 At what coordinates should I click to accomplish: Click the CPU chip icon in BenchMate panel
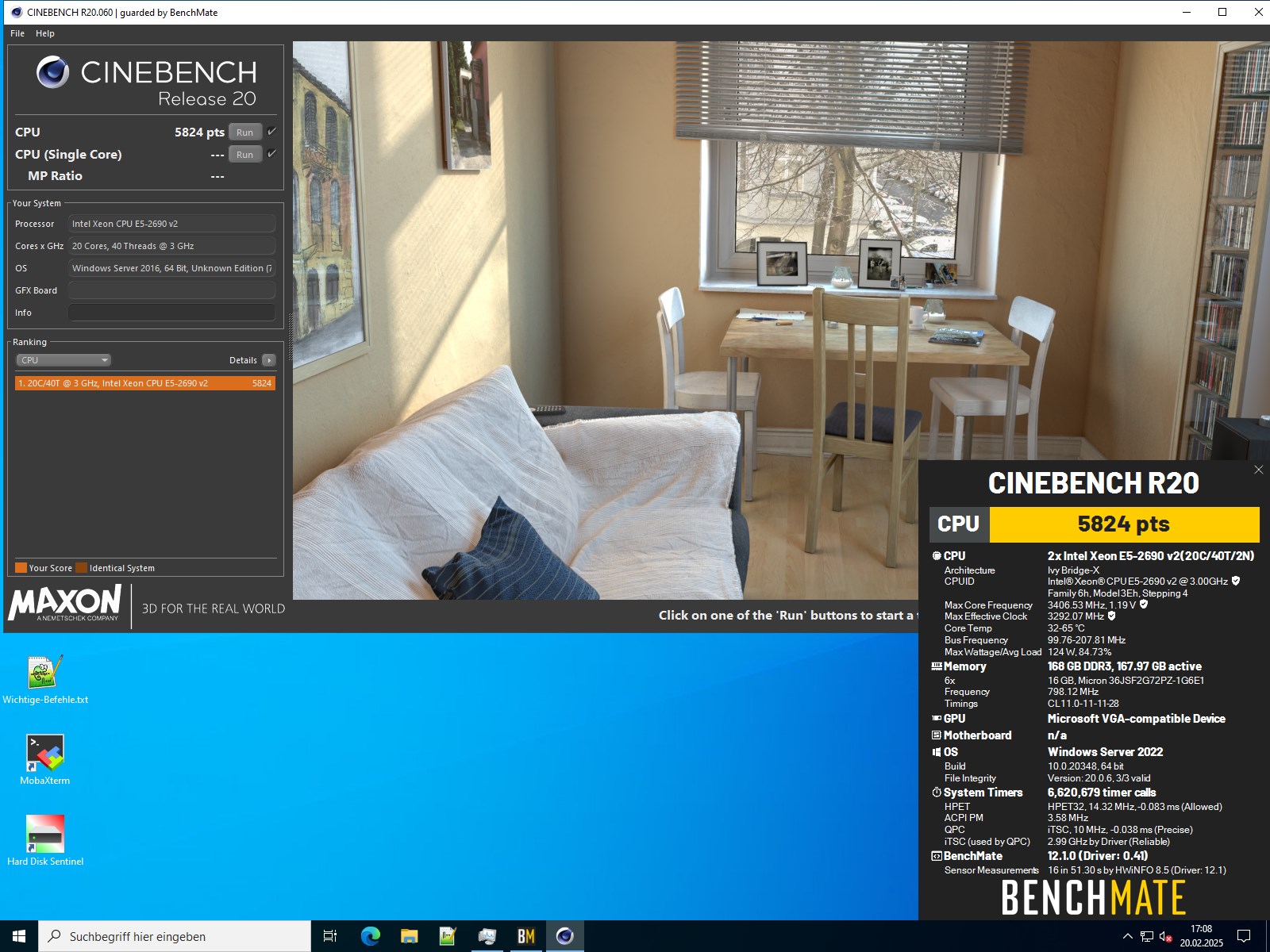pyautogui.click(x=937, y=556)
